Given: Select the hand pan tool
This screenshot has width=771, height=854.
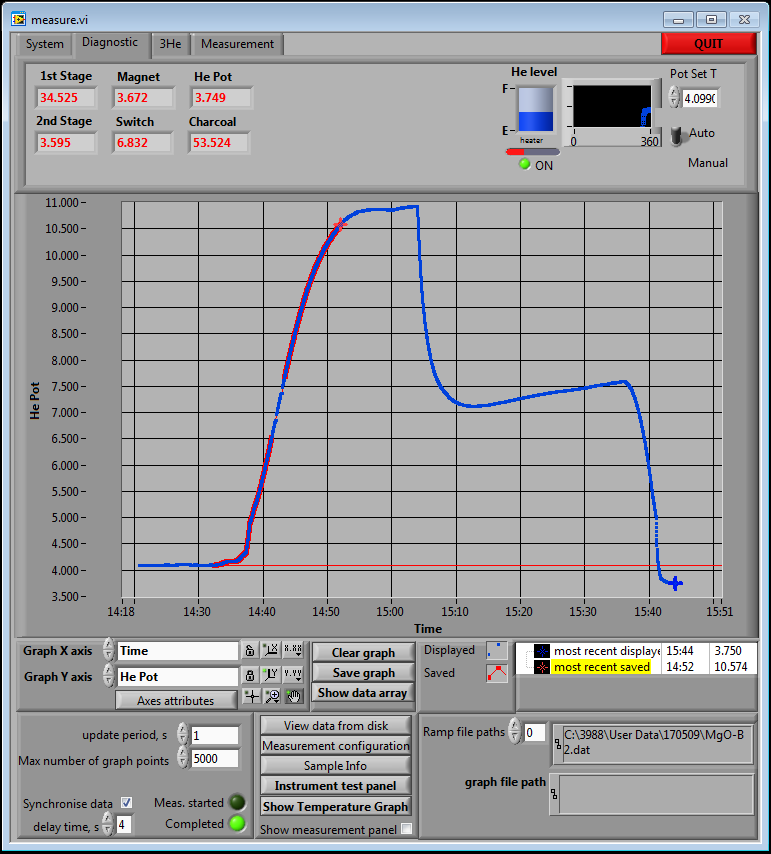Looking at the screenshot, I should click(x=293, y=696).
